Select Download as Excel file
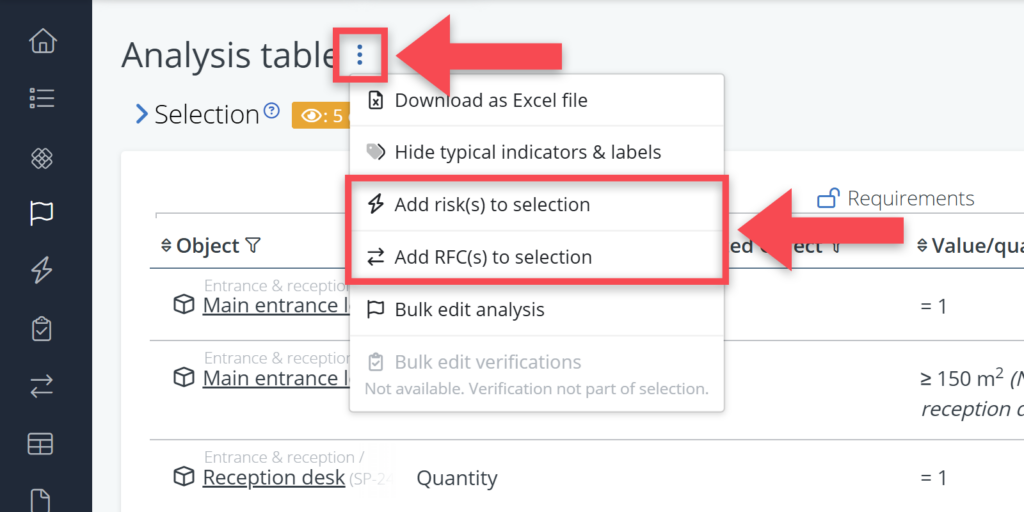 click(x=490, y=100)
